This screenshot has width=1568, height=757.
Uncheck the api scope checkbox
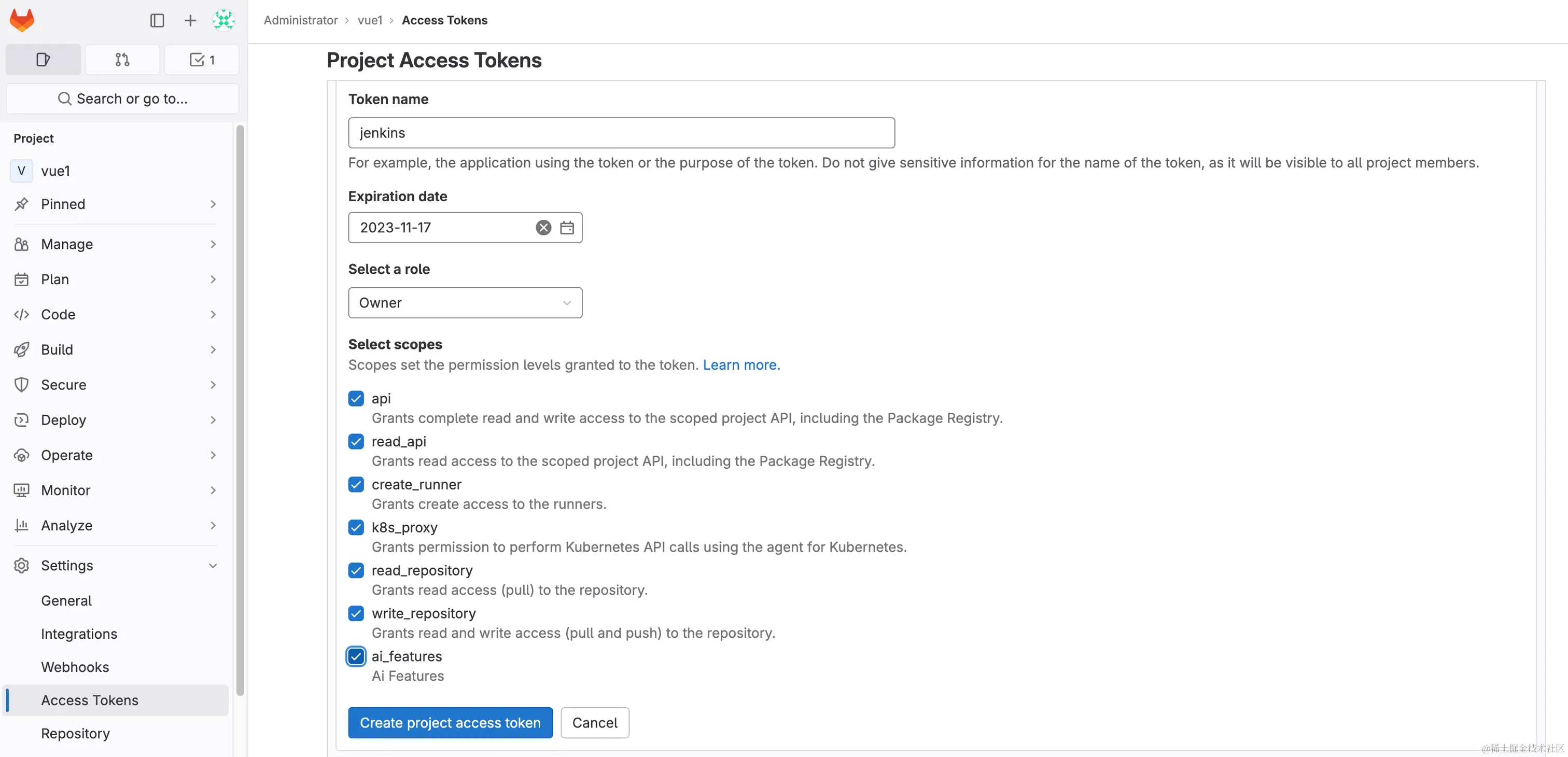coord(356,399)
